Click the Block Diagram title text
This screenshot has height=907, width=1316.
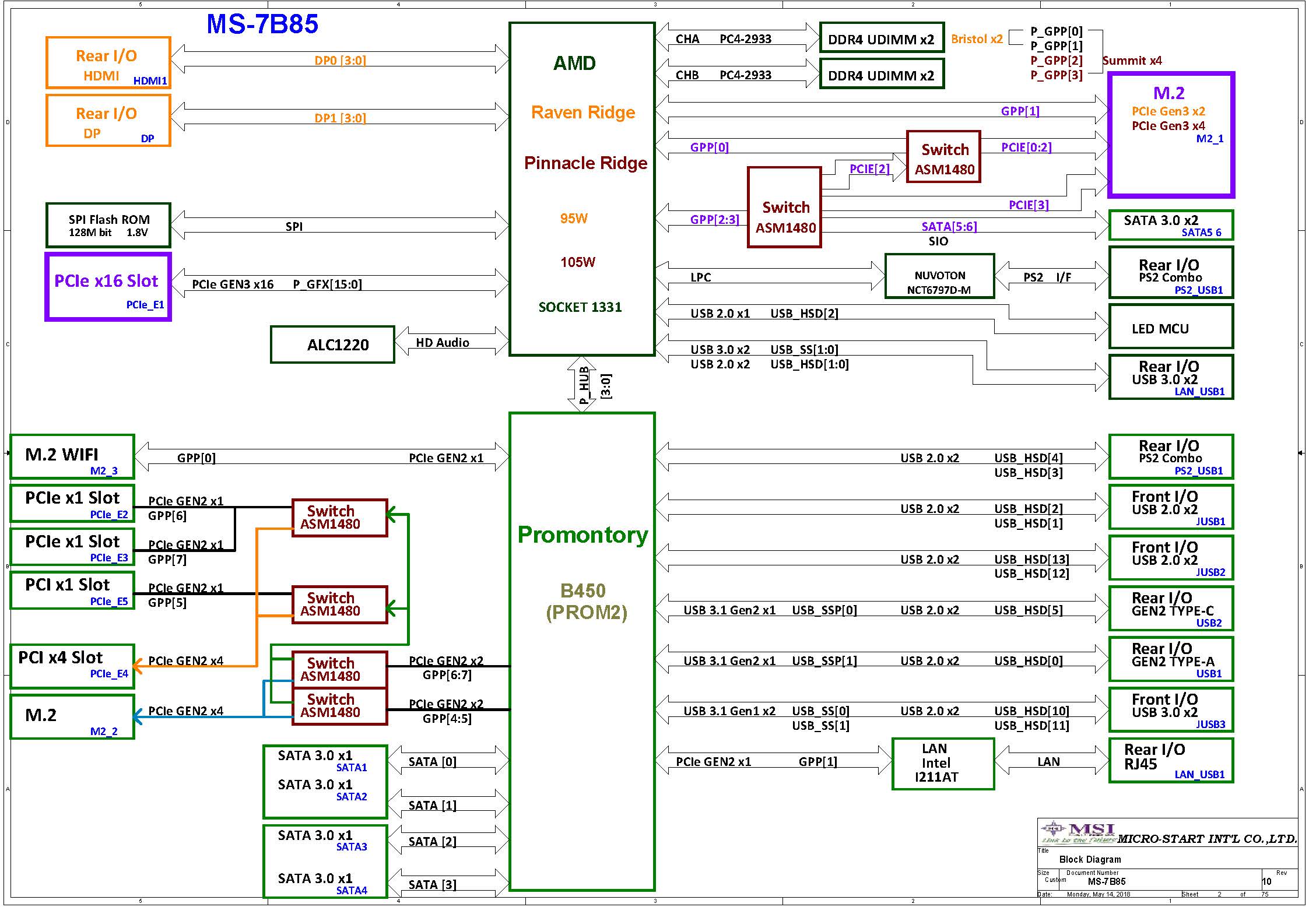coord(1090,859)
